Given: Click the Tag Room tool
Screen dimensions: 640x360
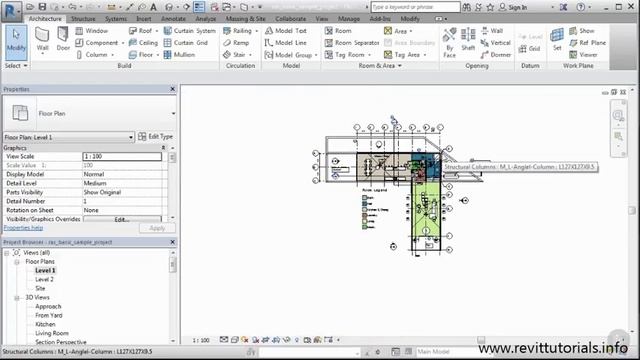Looking at the screenshot, I should click(x=344, y=54).
